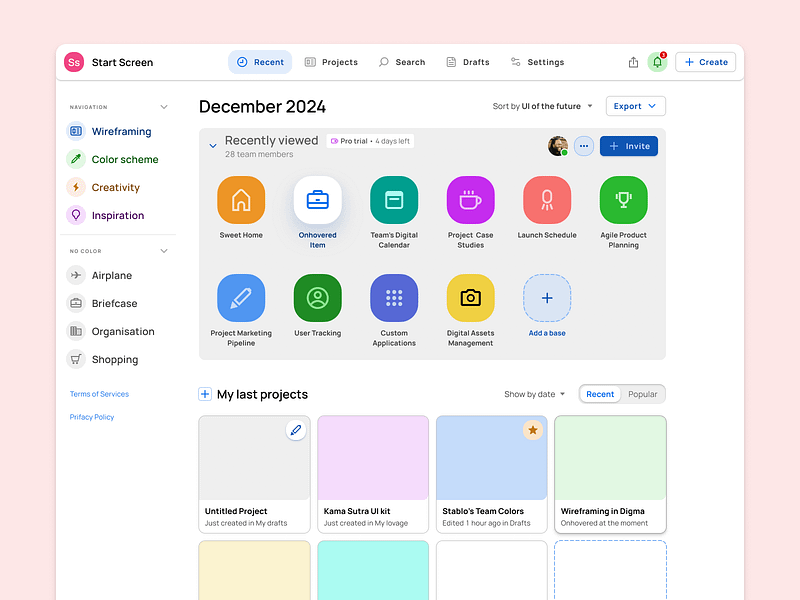800x600 pixels.
Task: Open Agile Product Planning trophy icon
Action: pos(623,200)
